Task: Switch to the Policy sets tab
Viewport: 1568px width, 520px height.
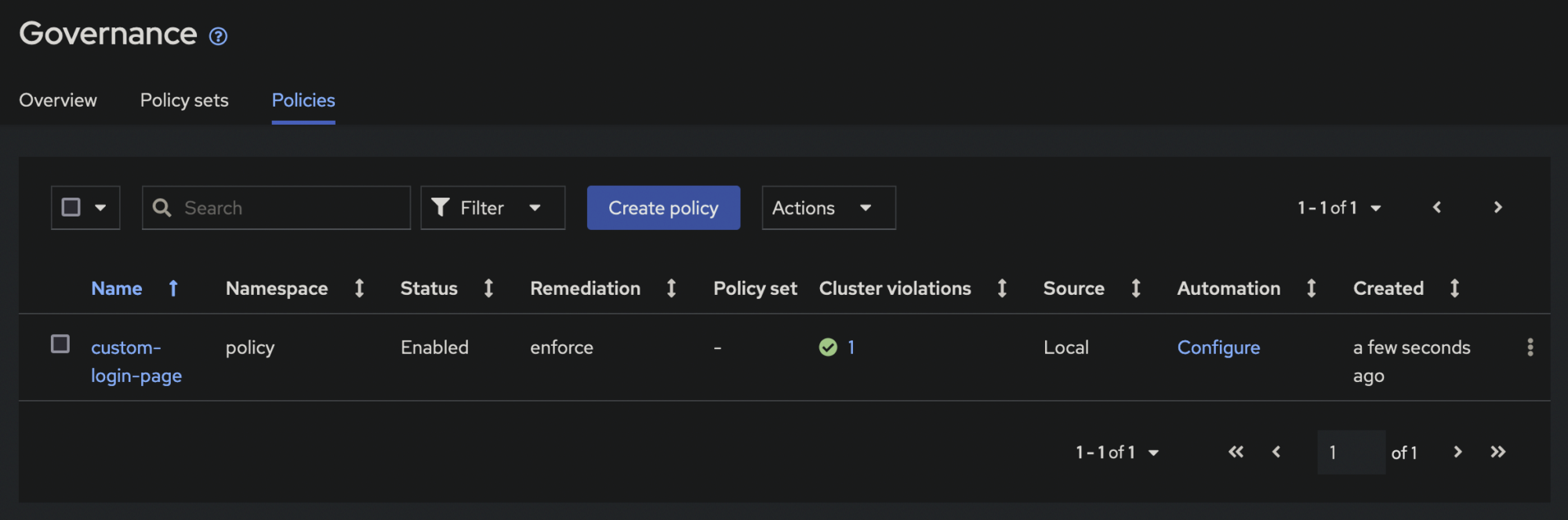Action: (184, 100)
